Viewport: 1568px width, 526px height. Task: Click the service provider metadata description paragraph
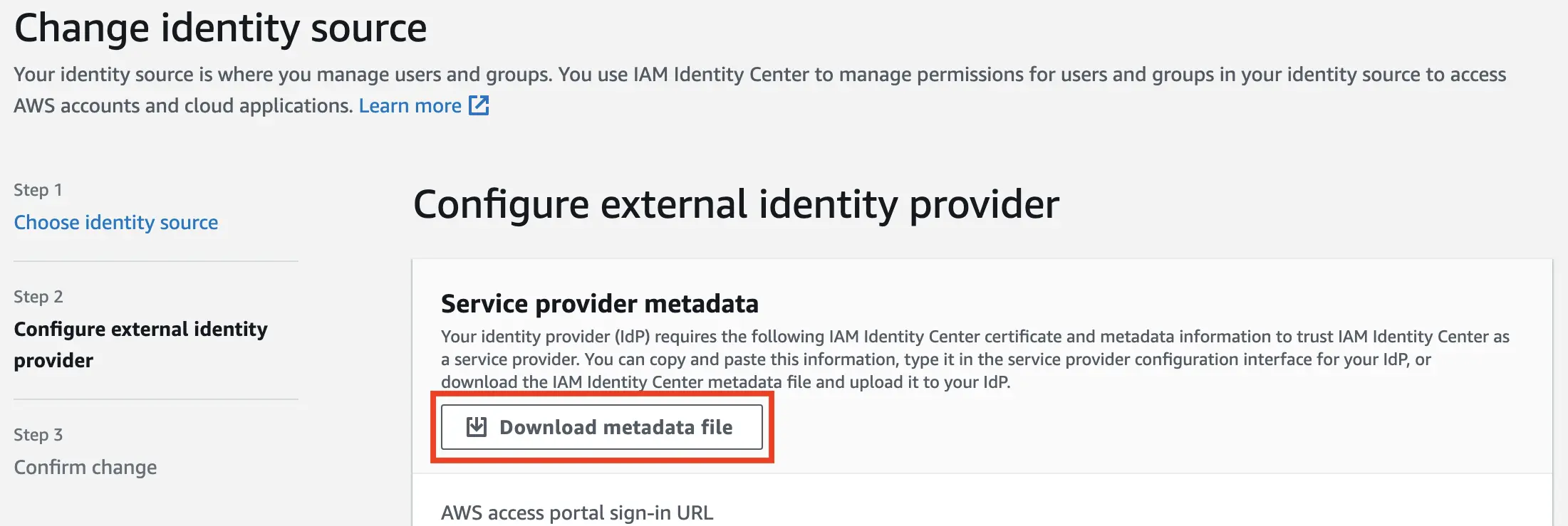(x=926, y=359)
